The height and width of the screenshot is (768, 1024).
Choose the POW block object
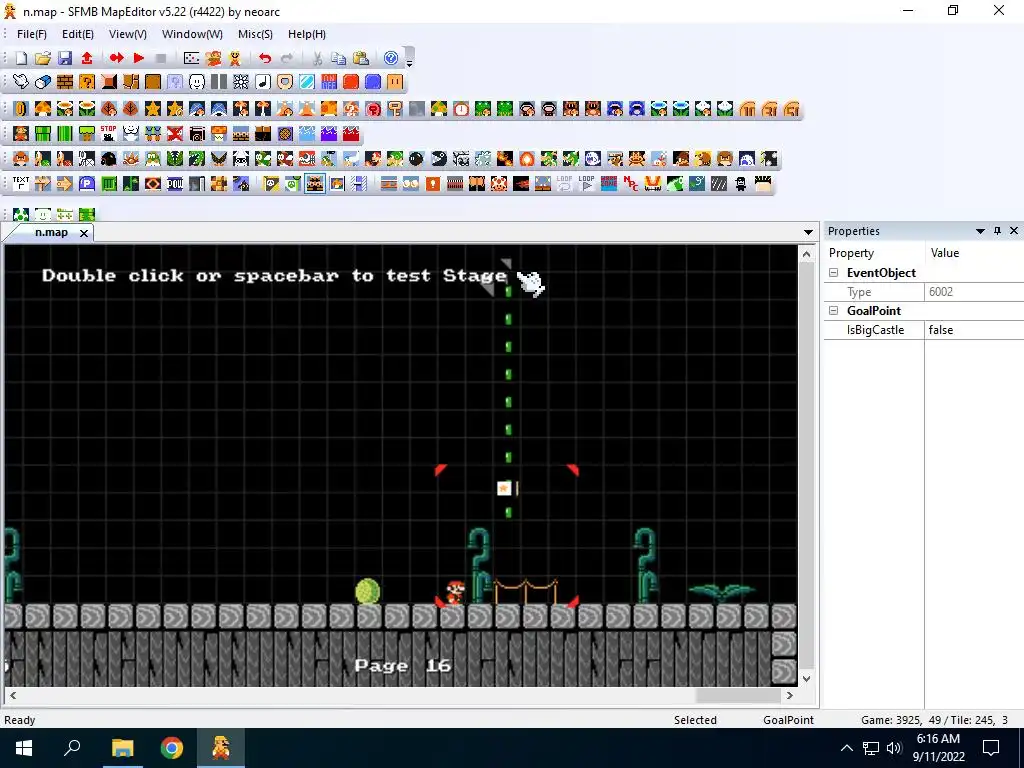pos(175,184)
